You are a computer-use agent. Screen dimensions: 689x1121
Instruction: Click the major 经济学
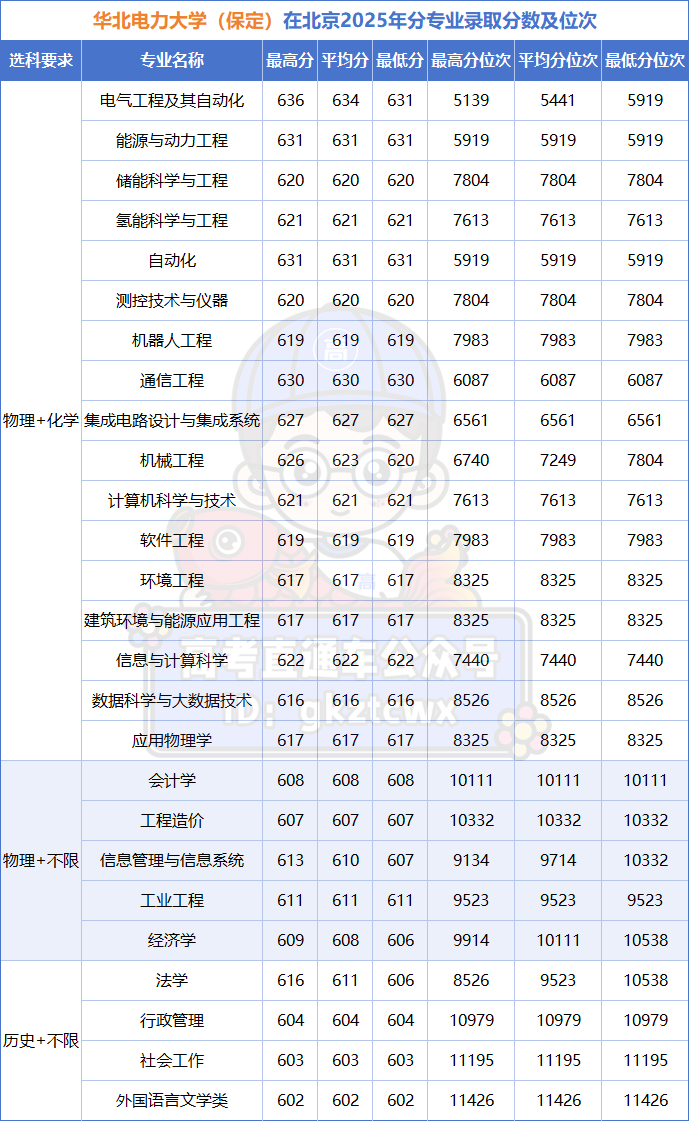[x=172, y=942]
